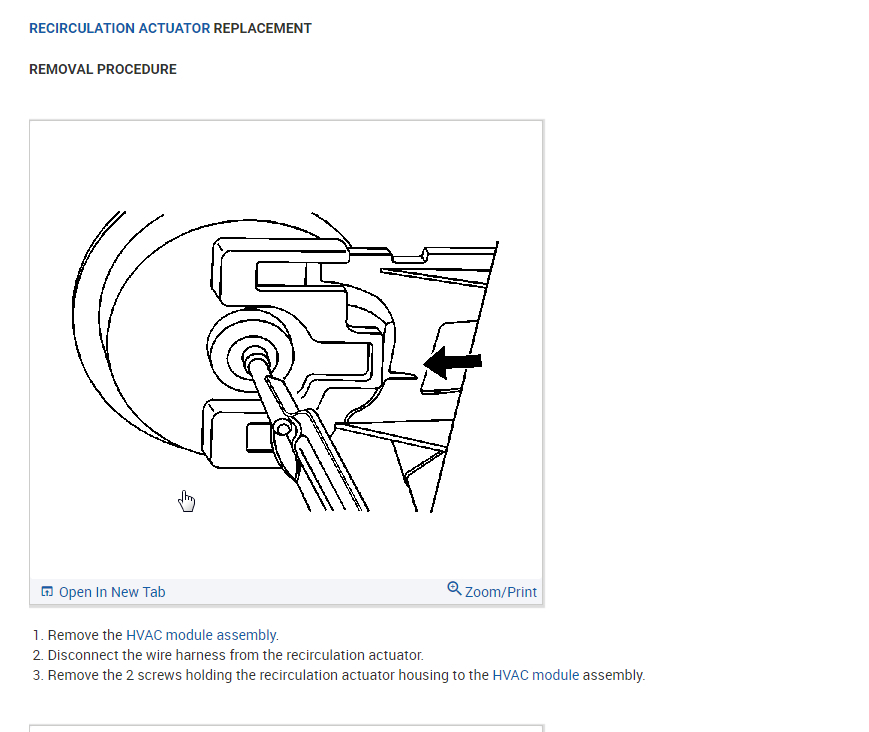Click the empty footer bar of the image frame
Image resolution: width=869 pixels, height=732 pixels.
click(305, 592)
